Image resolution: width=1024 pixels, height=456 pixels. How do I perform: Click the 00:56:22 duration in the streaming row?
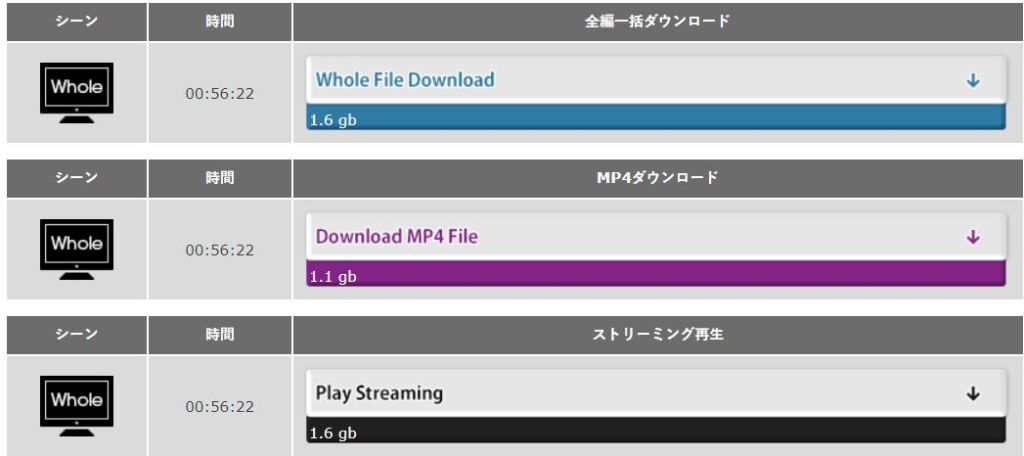220,406
